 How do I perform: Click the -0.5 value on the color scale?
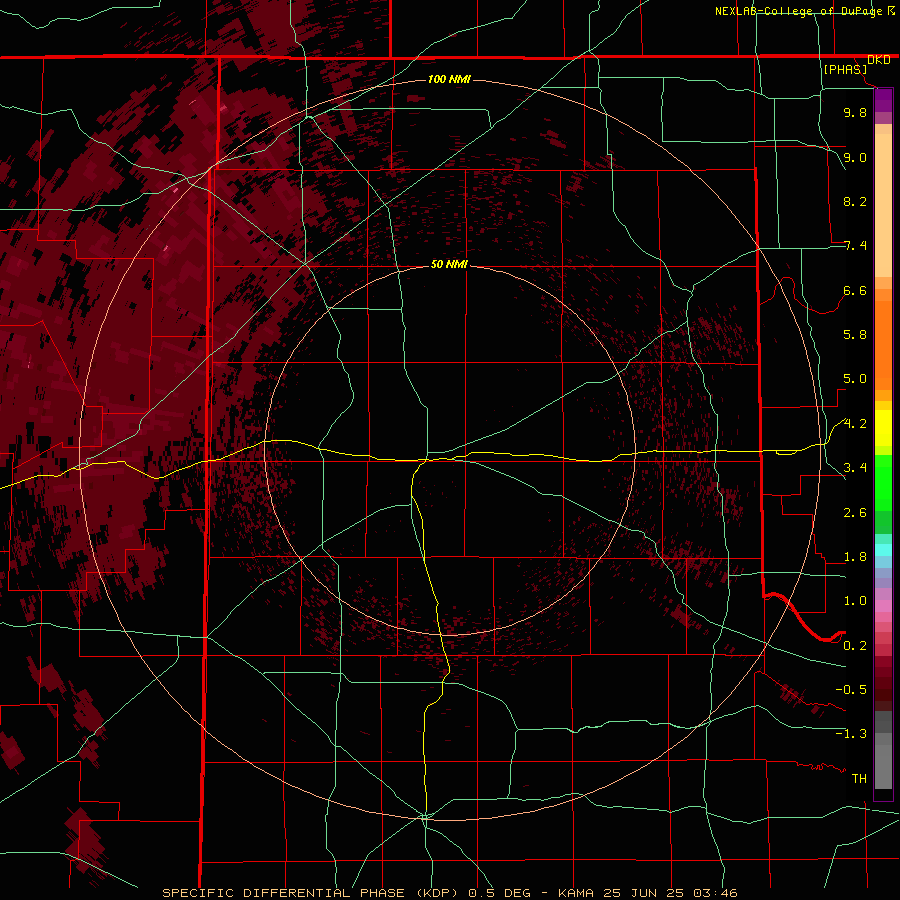(851, 690)
